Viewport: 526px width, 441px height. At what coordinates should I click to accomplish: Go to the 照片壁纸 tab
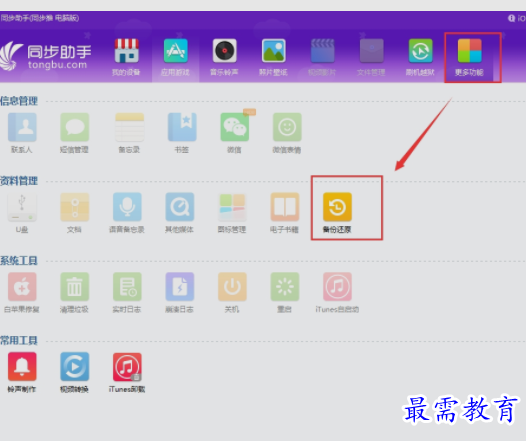pos(273,56)
